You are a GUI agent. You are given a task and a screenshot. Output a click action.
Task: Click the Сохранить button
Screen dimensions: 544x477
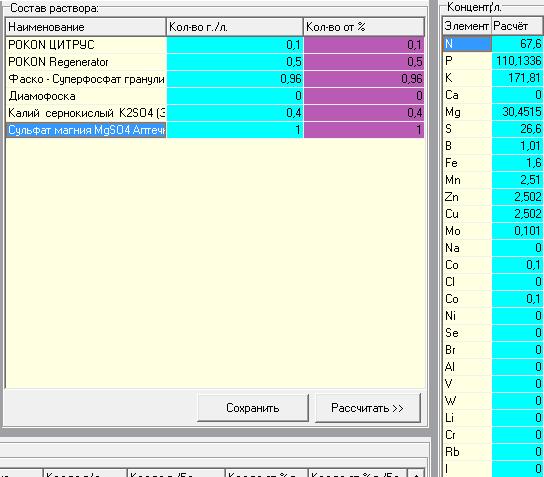tap(253, 408)
